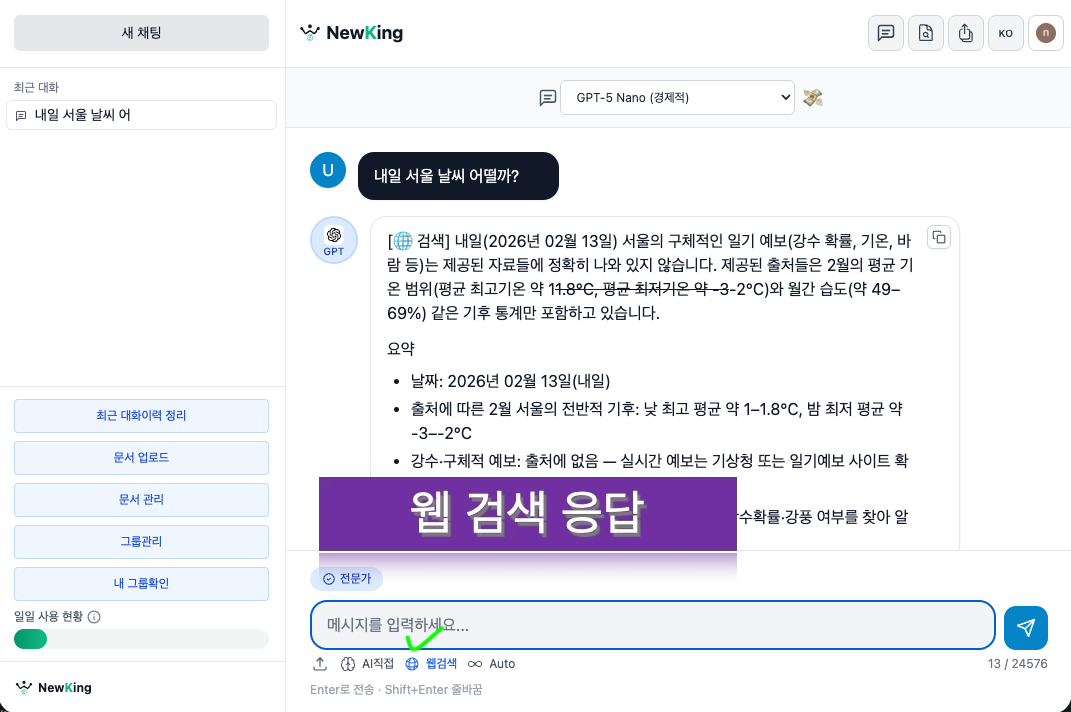Copy the GPT response using the copy icon
The height and width of the screenshot is (712, 1071).
939,237
